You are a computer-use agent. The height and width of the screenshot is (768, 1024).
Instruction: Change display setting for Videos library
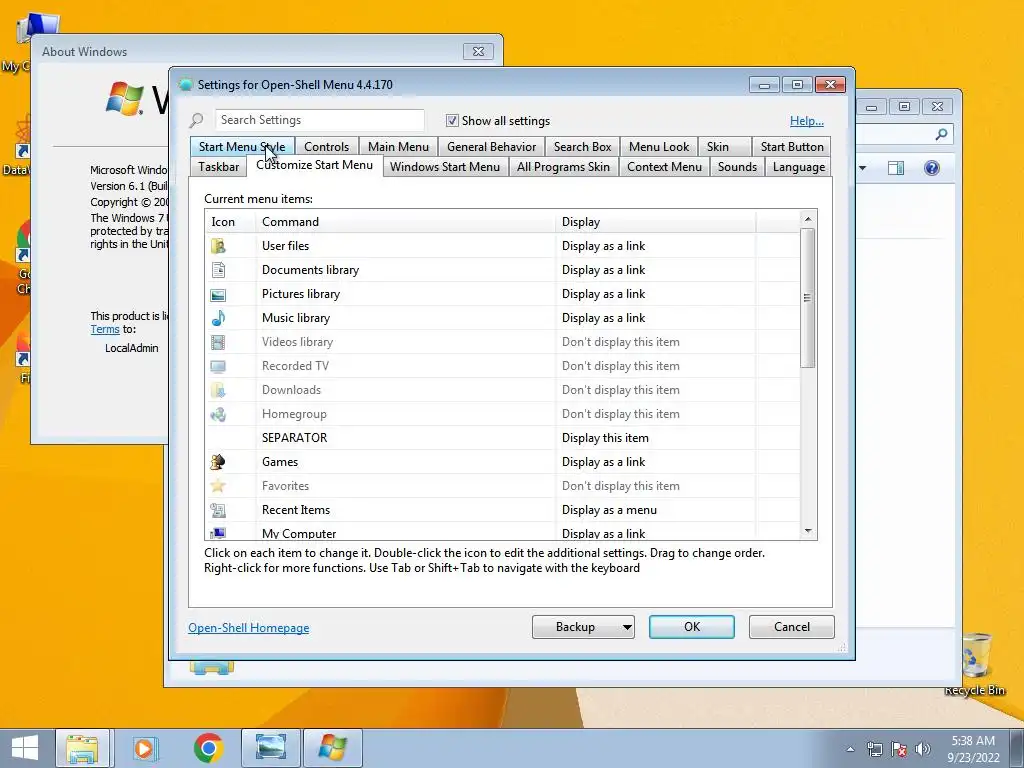[x=656, y=342]
